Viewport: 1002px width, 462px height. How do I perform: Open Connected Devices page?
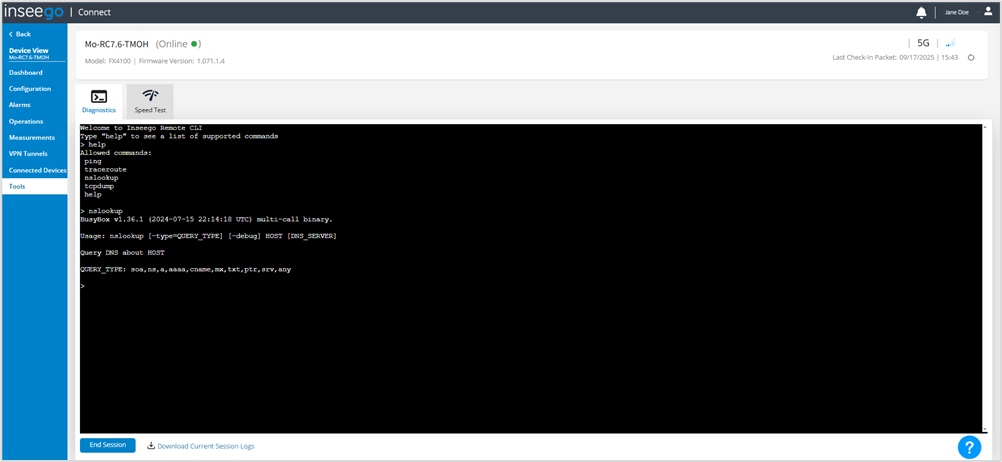[x=37, y=170]
